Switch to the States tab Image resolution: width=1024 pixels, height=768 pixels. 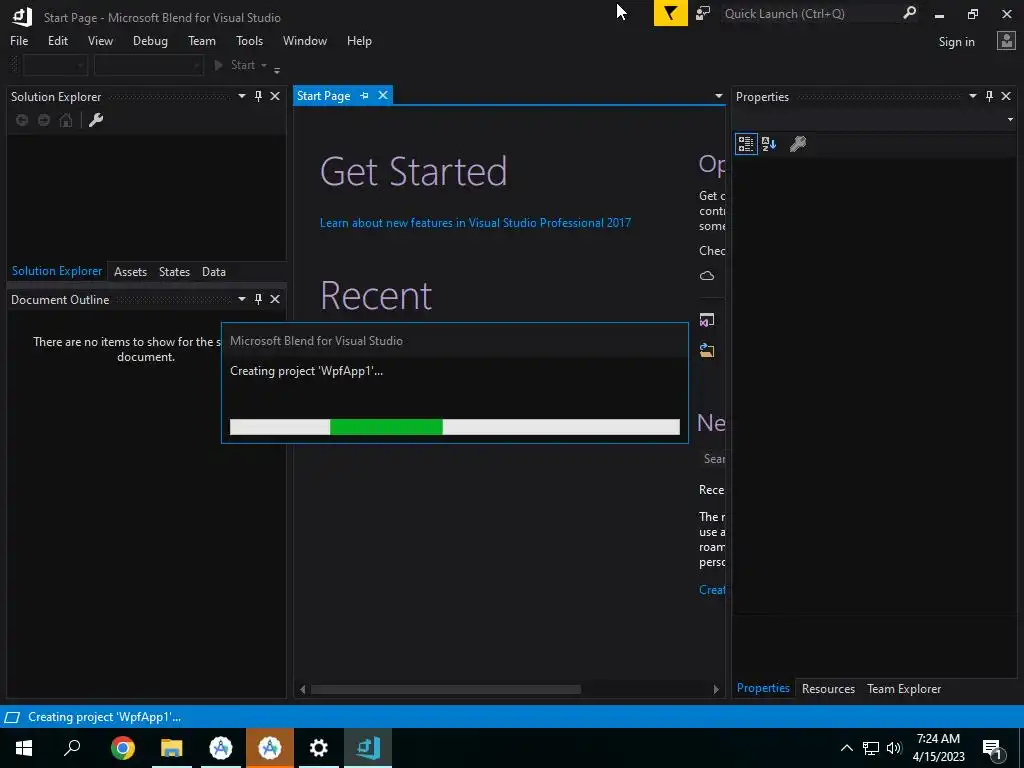pyautogui.click(x=174, y=272)
